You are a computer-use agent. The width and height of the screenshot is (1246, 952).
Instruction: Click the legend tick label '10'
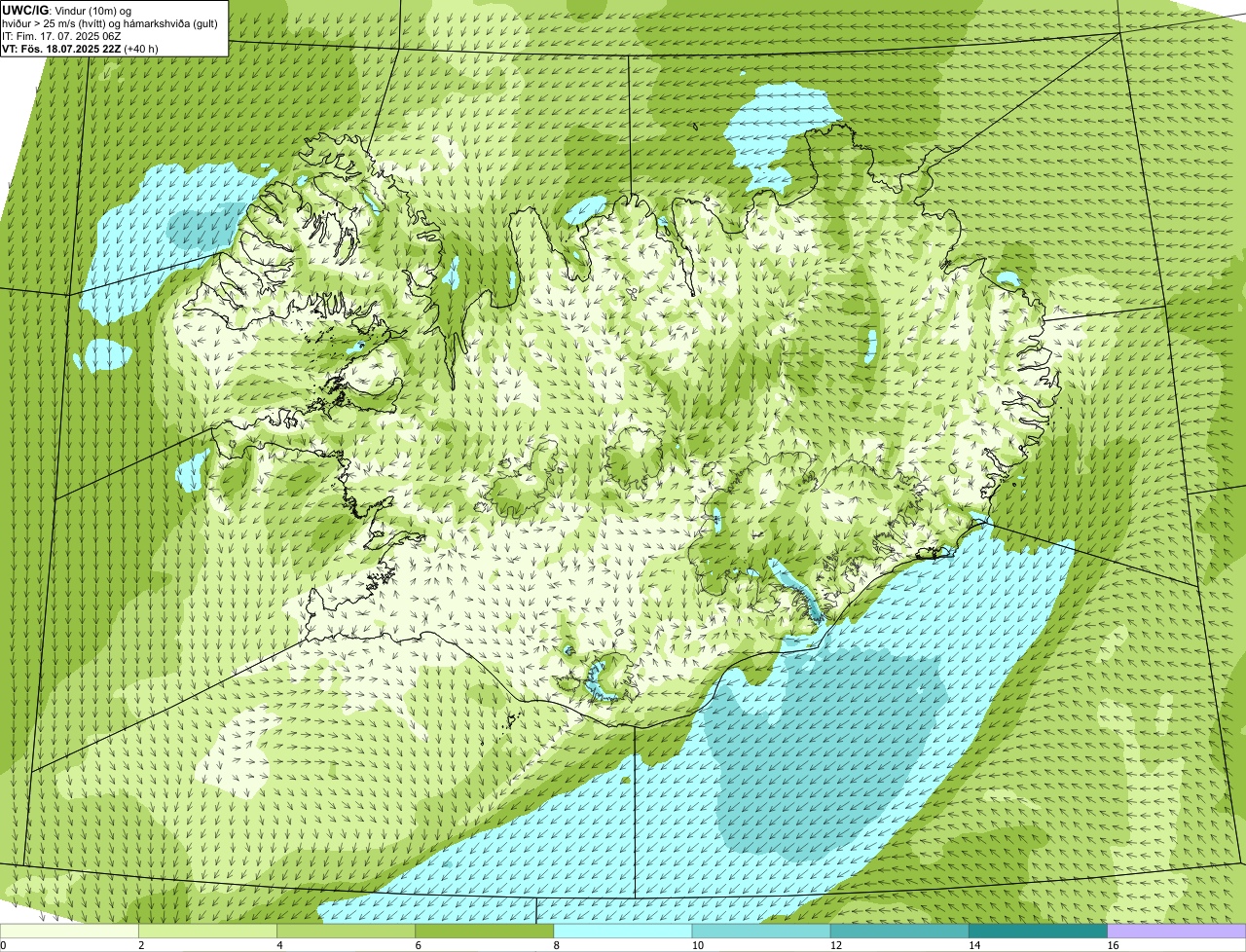[696, 944]
